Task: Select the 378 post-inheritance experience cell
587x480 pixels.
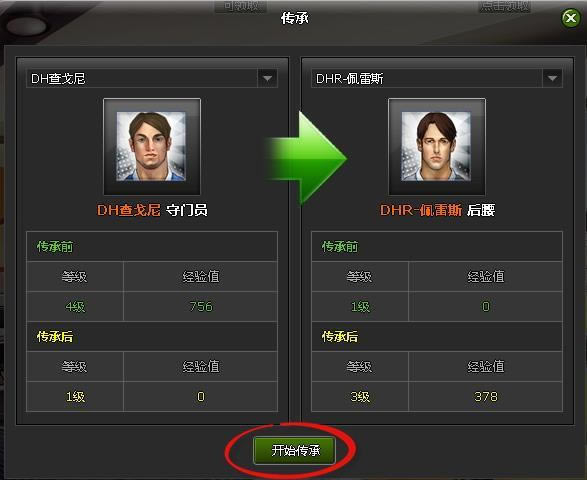Action: [x=486, y=397]
